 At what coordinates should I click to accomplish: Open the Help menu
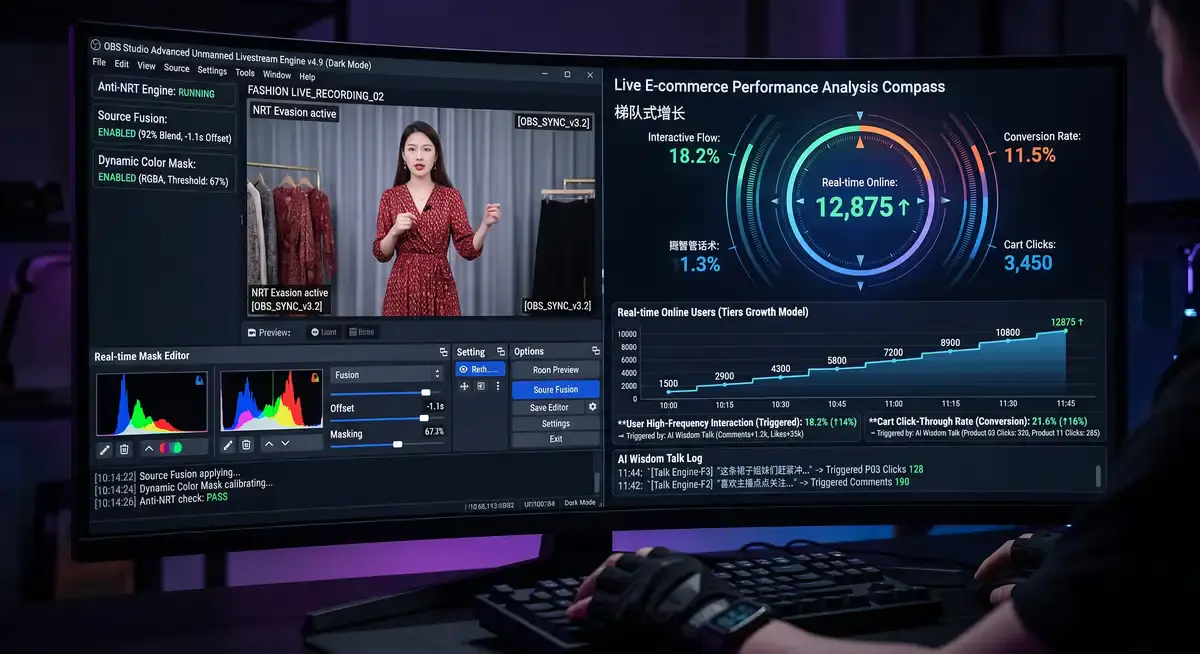[x=307, y=77]
